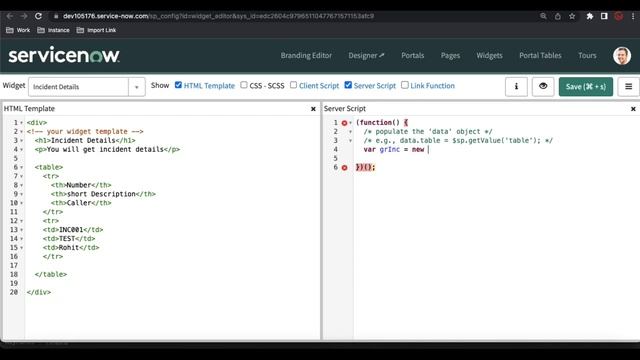Open browser zoom magnifier icon
Image resolution: width=640 pixels, height=360 pixels.
pyautogui.click(x=543, y=16)
